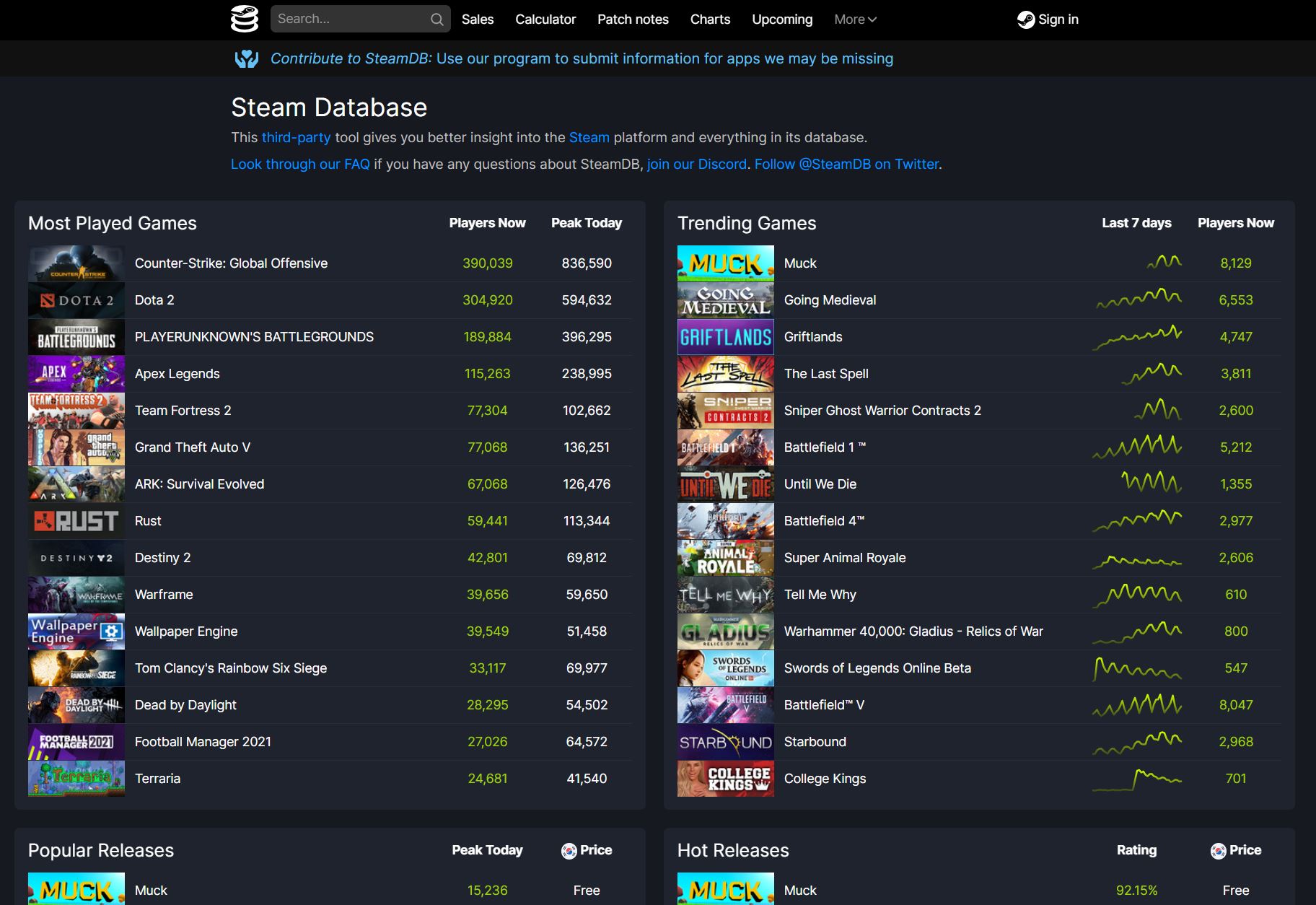This screenshot has width=1316, height=905.
Task: Open the Tell Me Why title
Action: click(x=820, y=595)
